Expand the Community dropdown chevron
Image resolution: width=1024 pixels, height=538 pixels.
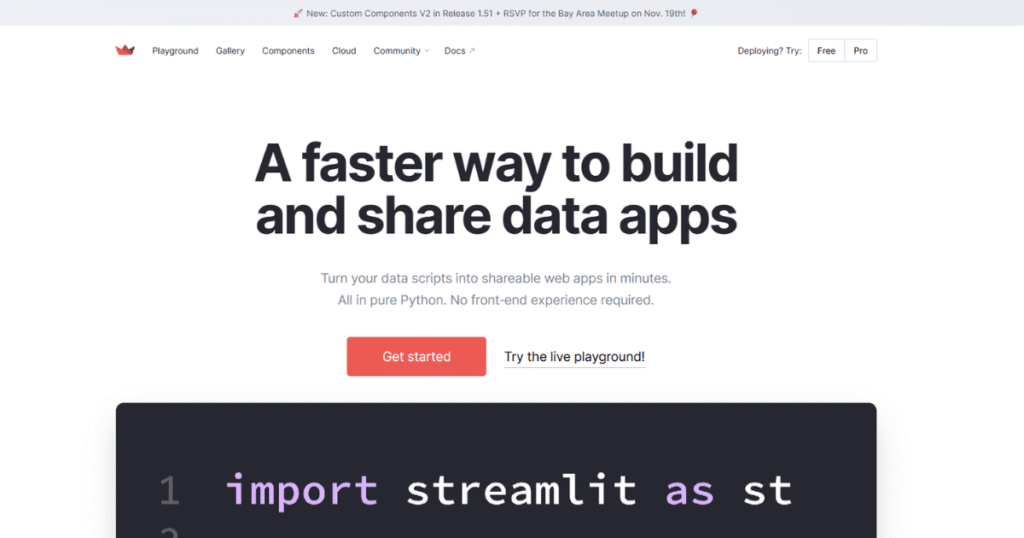[x=427, y=51]
